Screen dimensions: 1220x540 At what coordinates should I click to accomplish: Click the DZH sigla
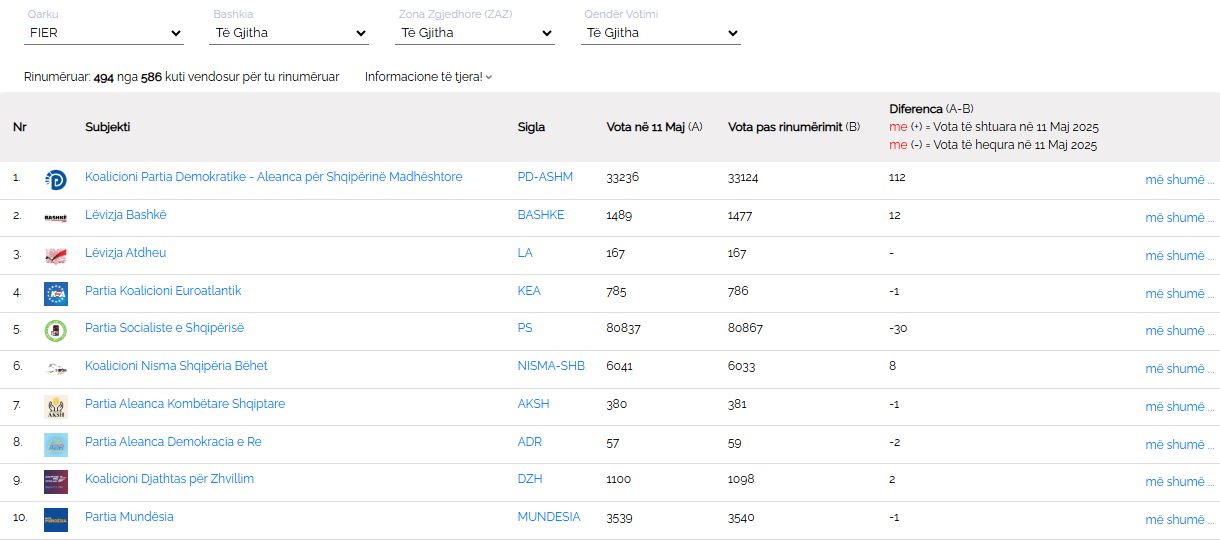(x=530, y=479)
